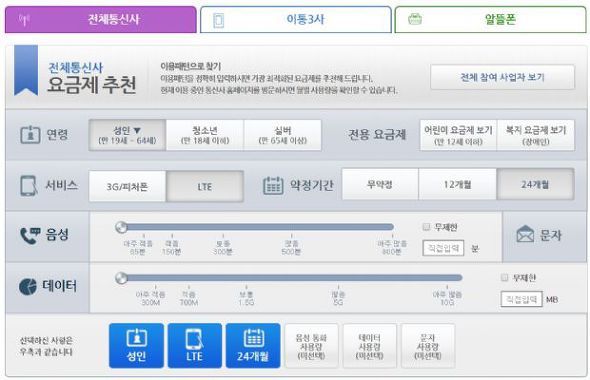Viewport: 590px width, 380px height.
Task: Check 무제한 for voice usage
Action: 426,226
